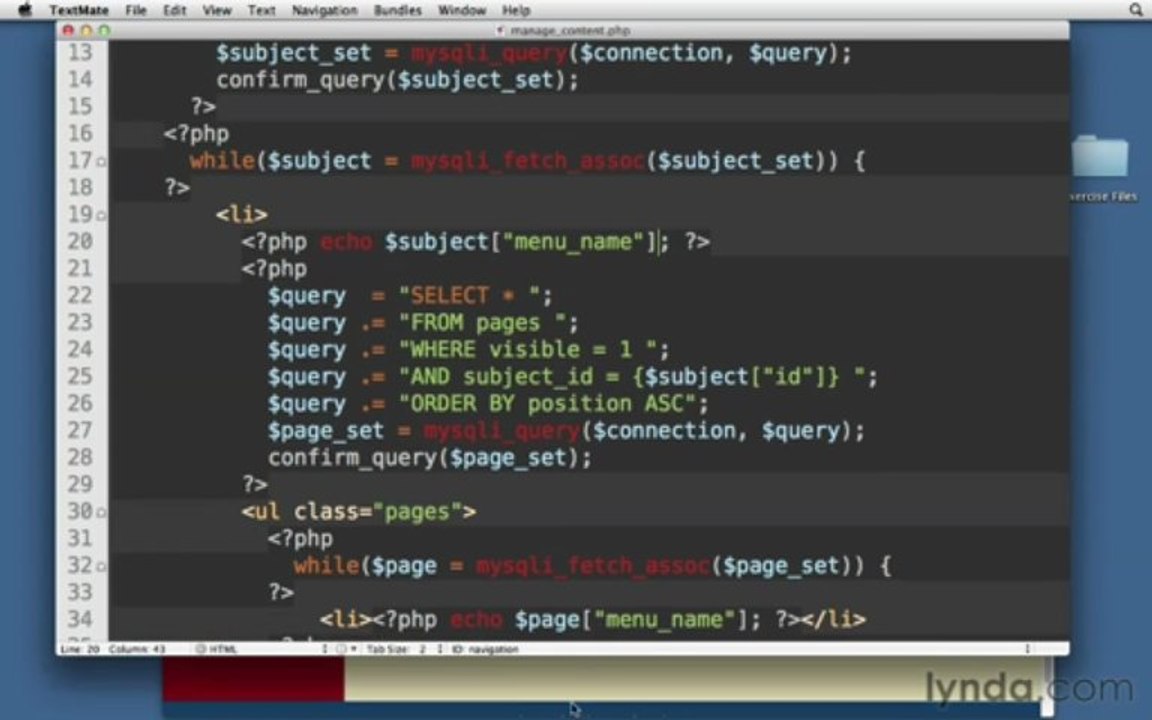Open the Apple menu

24,10
